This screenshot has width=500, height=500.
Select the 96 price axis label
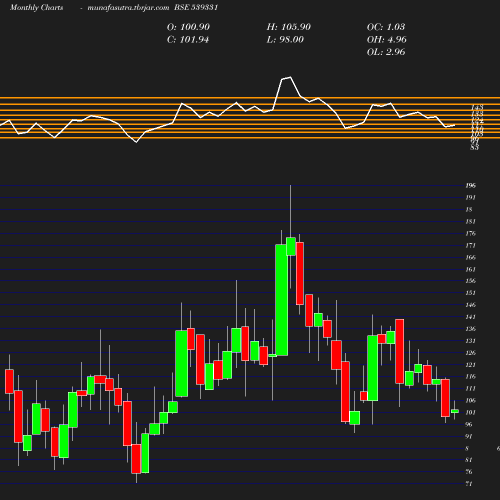point(469,425)
